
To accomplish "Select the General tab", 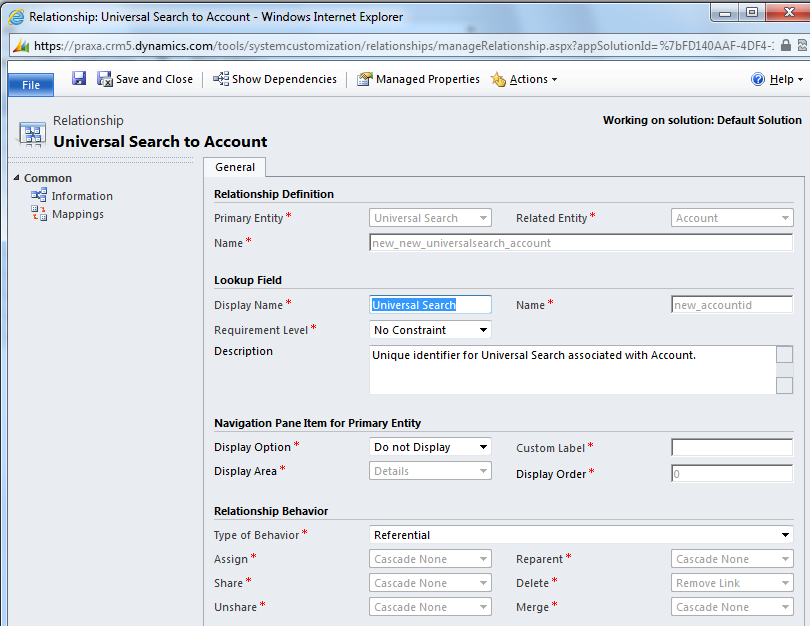I will (235, 167).
